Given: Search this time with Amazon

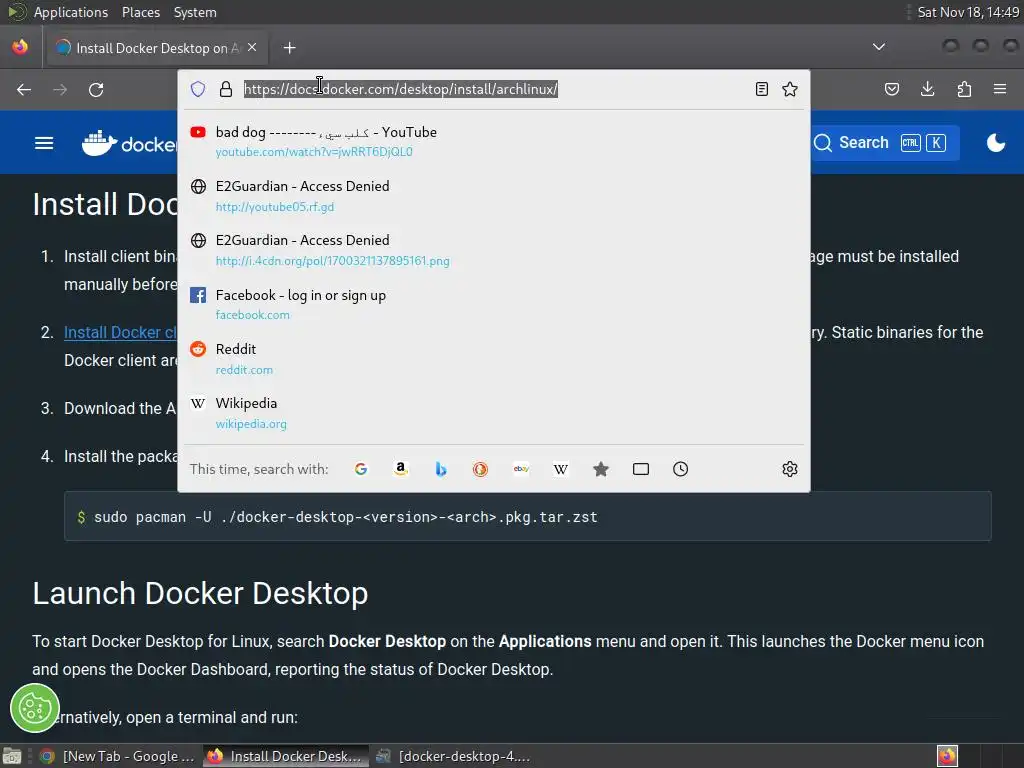Looking at the screenshot, I should (401, 469).
